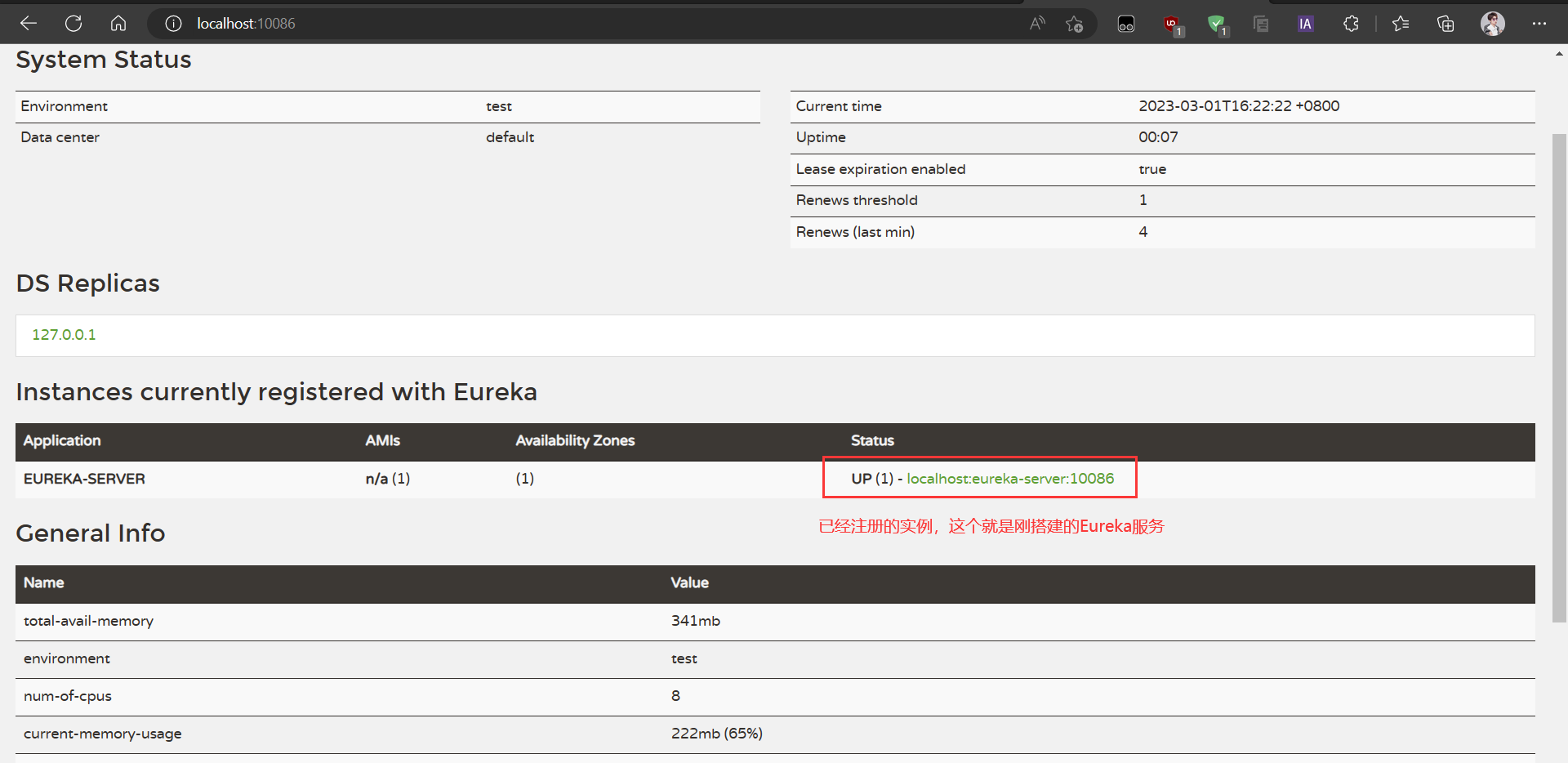Click the page vertical scrollbar thumb
The width and height of the screenshot is (1568, 763).
[x=1559, y=377]
